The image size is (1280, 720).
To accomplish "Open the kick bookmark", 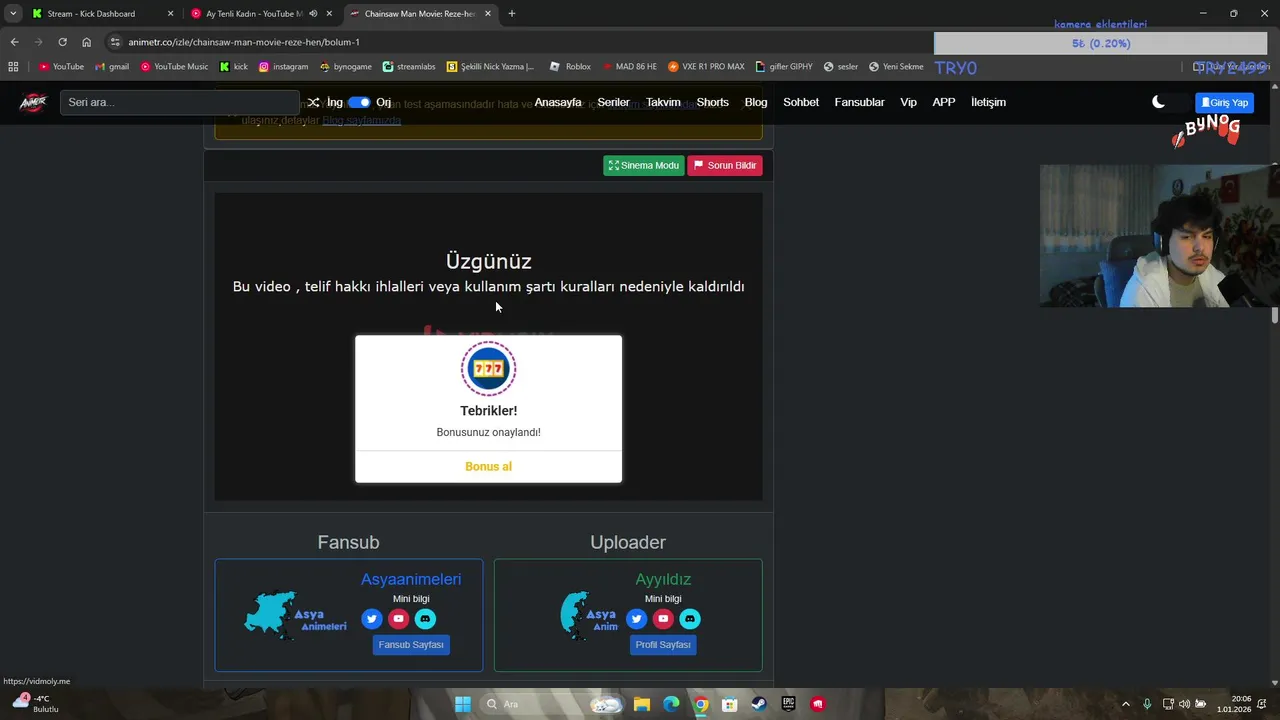I will tap(233, 67).
